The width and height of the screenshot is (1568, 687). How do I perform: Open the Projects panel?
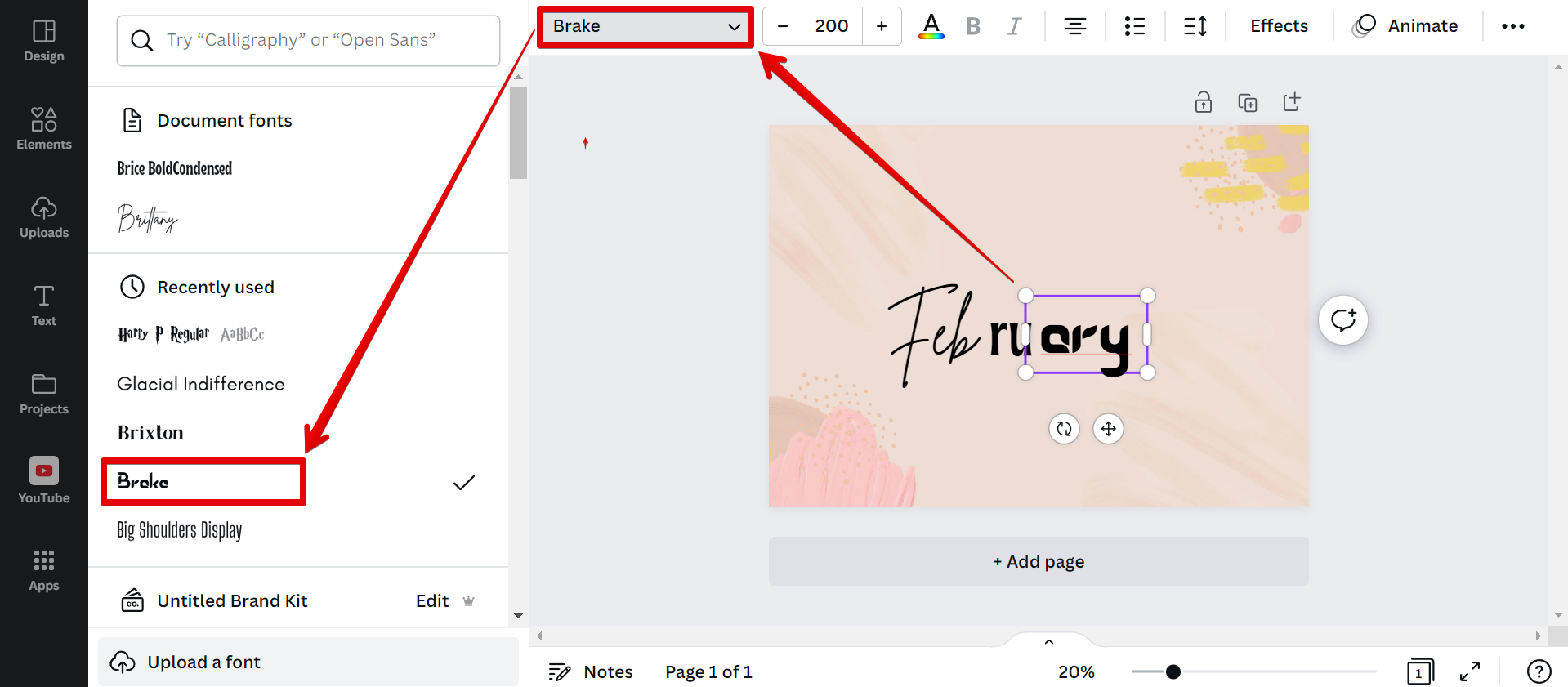click(x=44, y=394)
